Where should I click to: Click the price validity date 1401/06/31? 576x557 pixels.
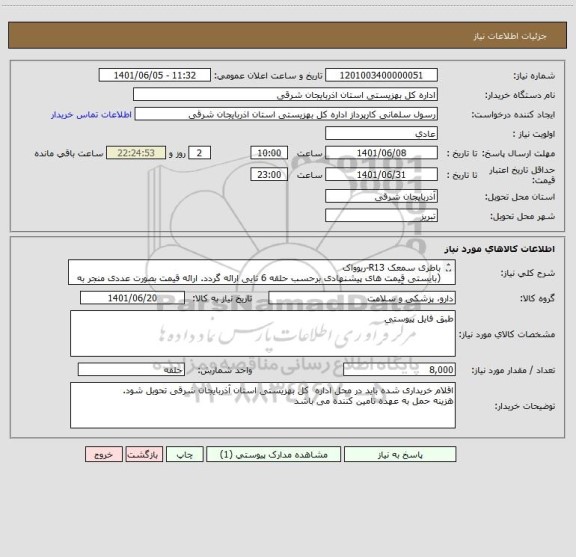pos(381,175)
